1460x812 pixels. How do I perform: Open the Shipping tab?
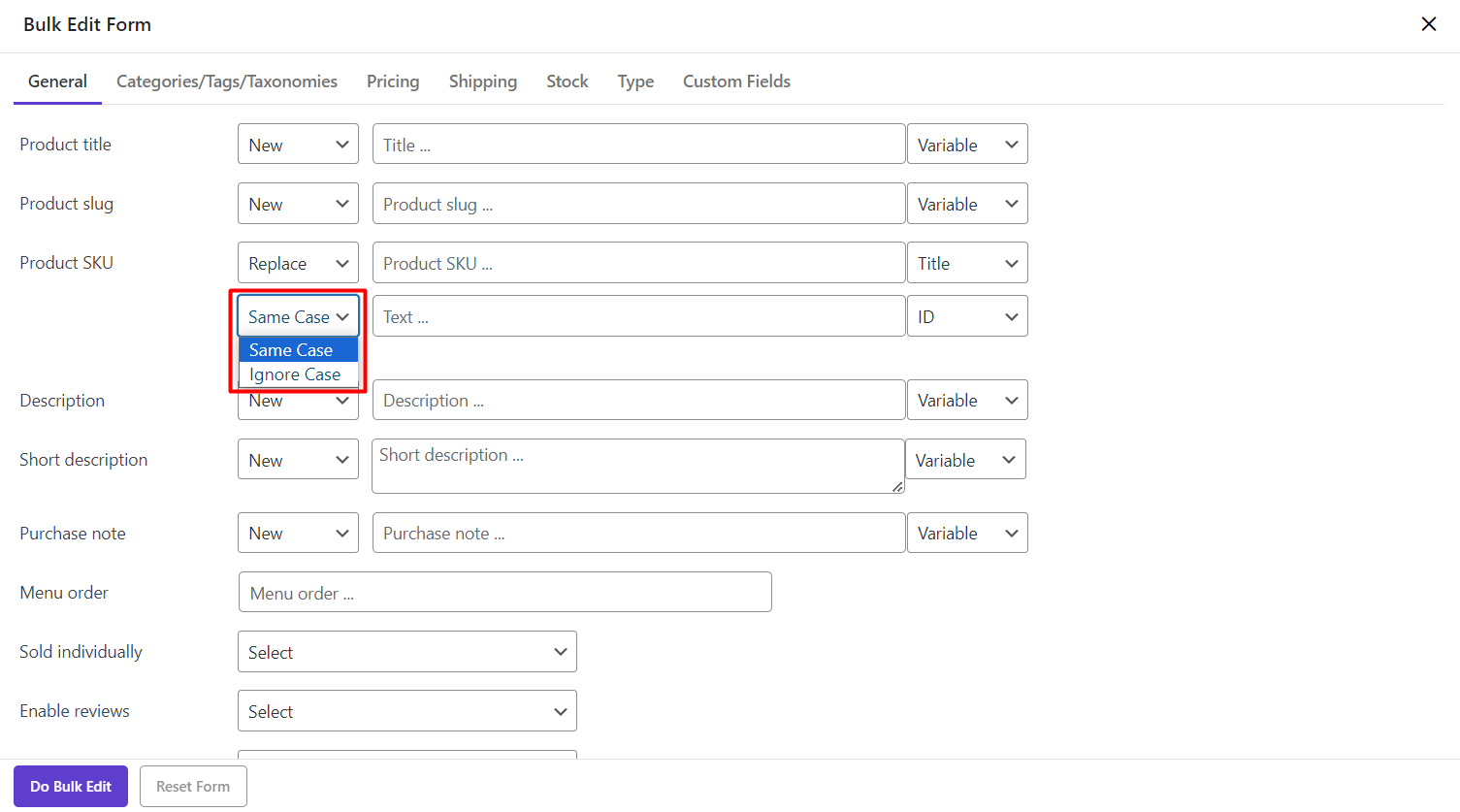click(483, 81)
